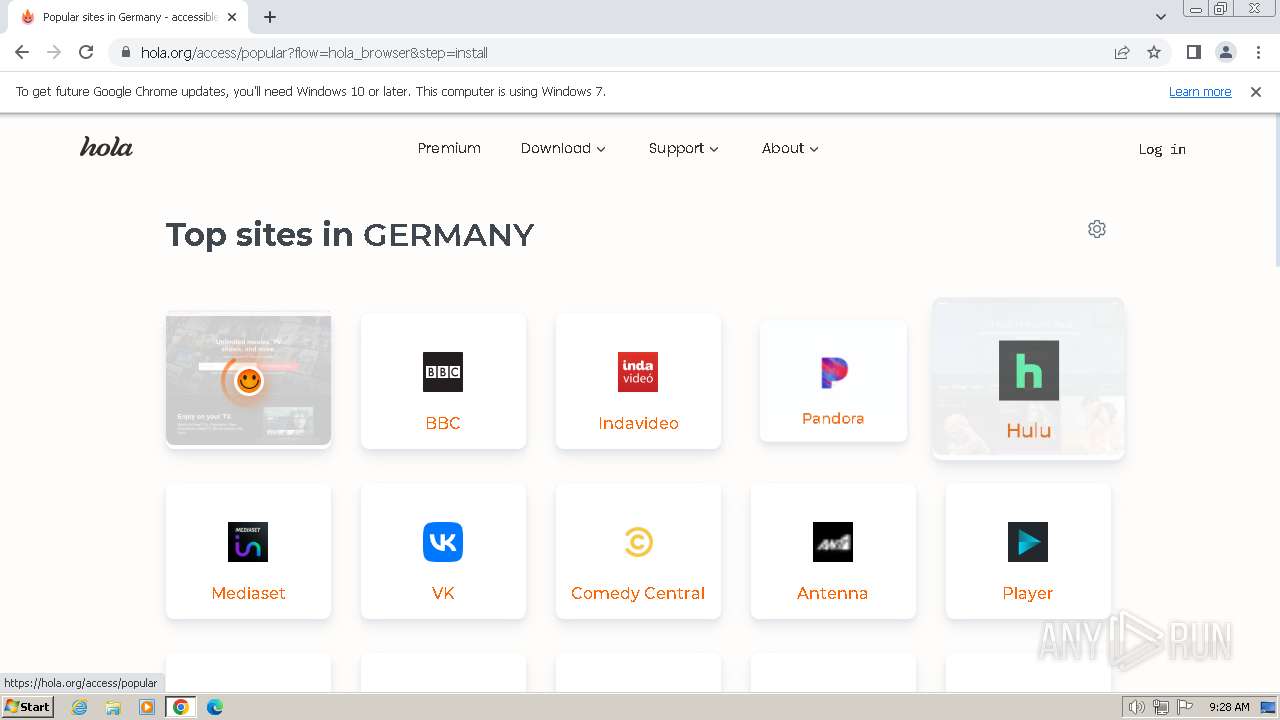Close the Popular sites in Germany tab
This screenshot has width=1280, height=720.
(x=232, y=17)
